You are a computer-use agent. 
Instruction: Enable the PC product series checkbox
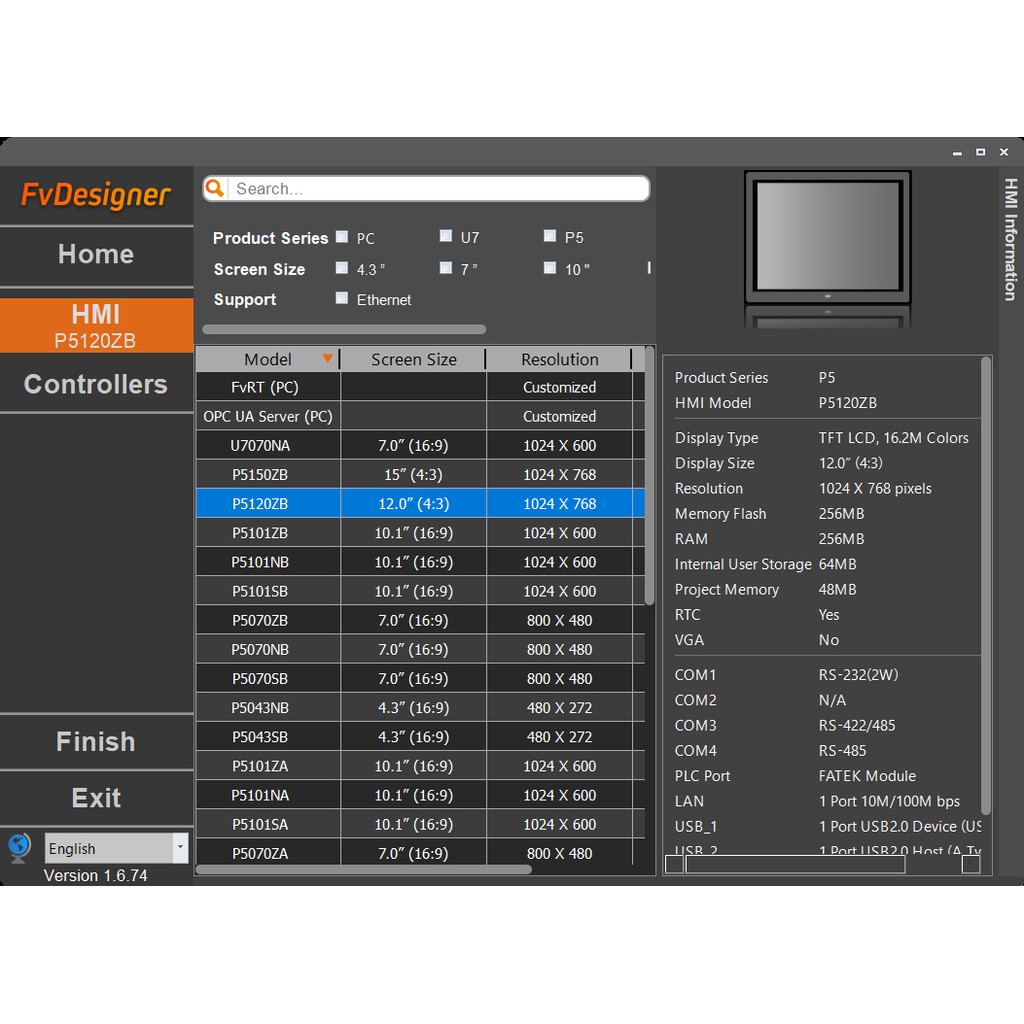342,237
